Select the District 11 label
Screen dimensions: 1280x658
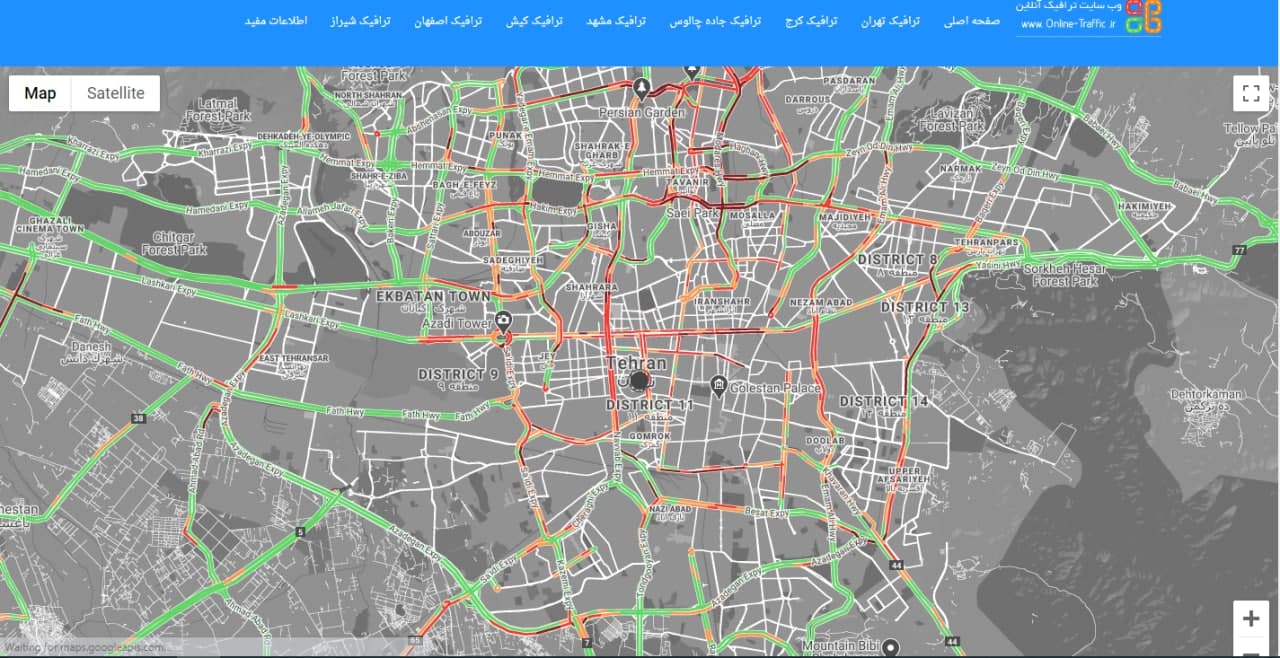(649, 405)
